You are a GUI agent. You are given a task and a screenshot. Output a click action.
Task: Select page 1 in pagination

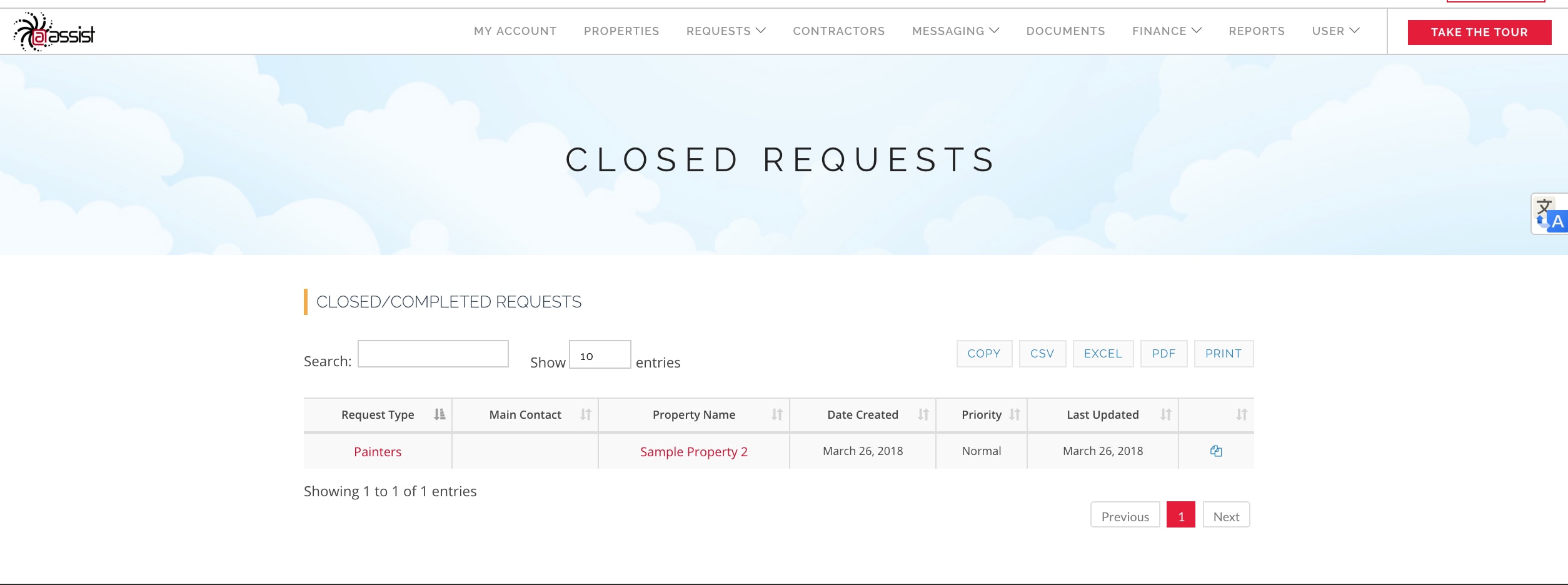pos(1180,514)
